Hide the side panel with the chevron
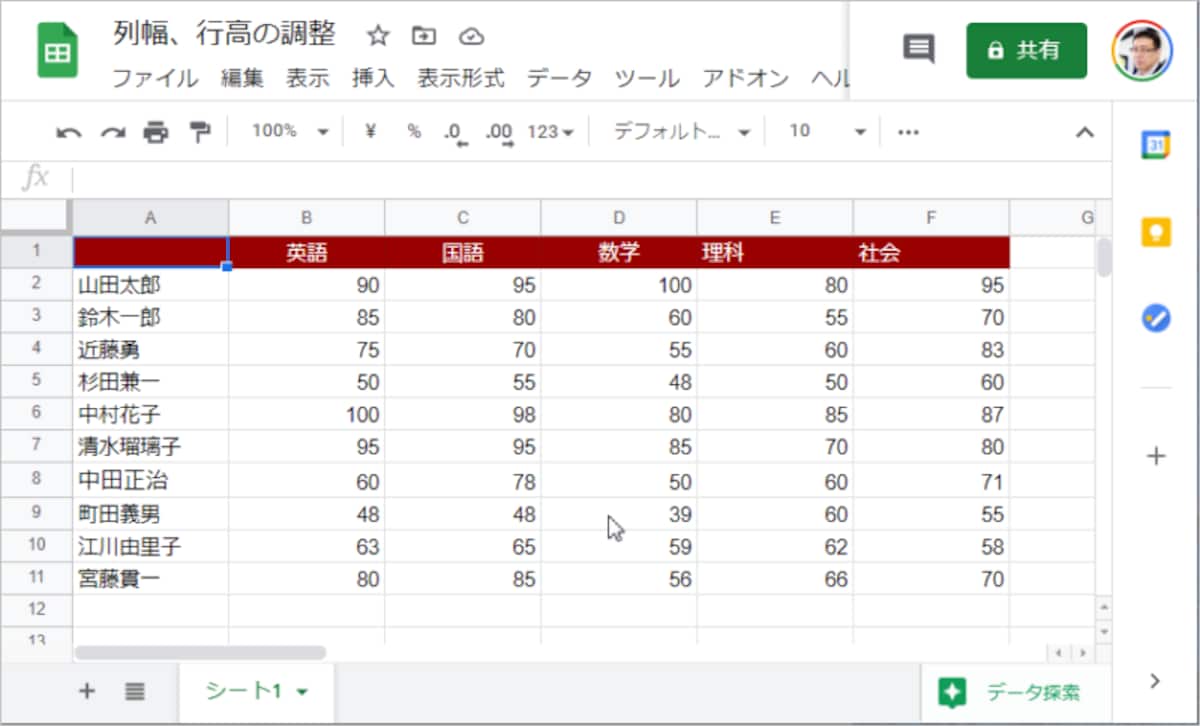The width and height of the screenshot is (1200, 726). 1156,681
